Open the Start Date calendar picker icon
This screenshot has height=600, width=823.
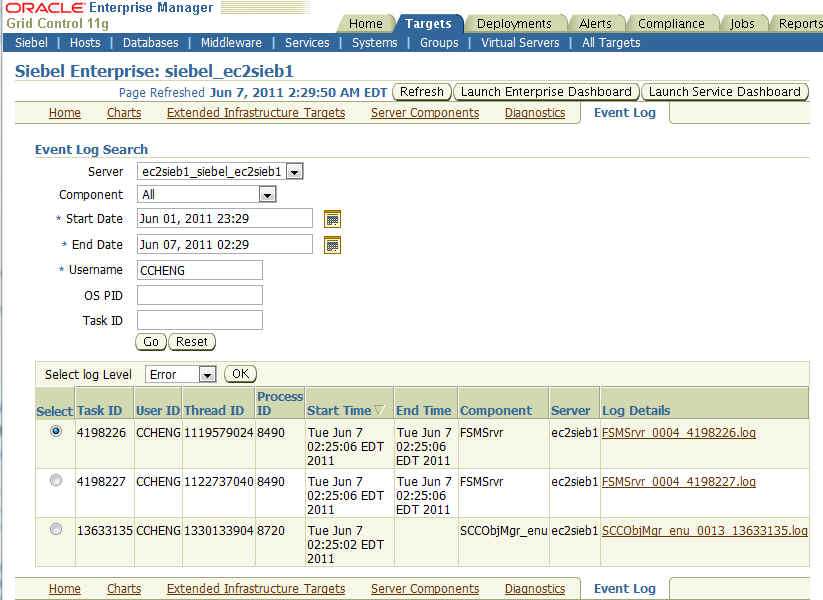pyautogui.click(x=332, y=219)
